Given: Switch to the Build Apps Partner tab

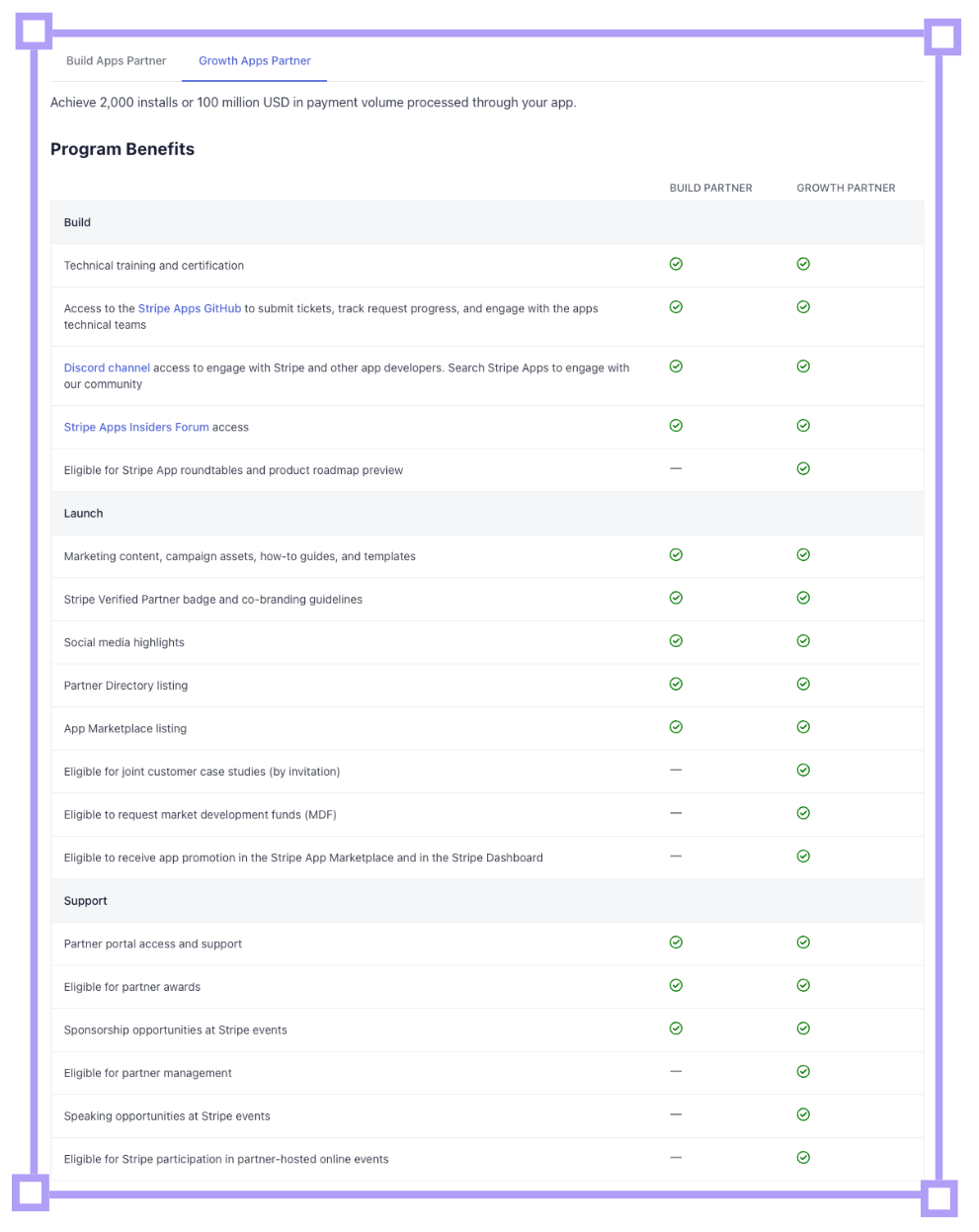Looking at the screenshot, I should [x=116, y=61].
